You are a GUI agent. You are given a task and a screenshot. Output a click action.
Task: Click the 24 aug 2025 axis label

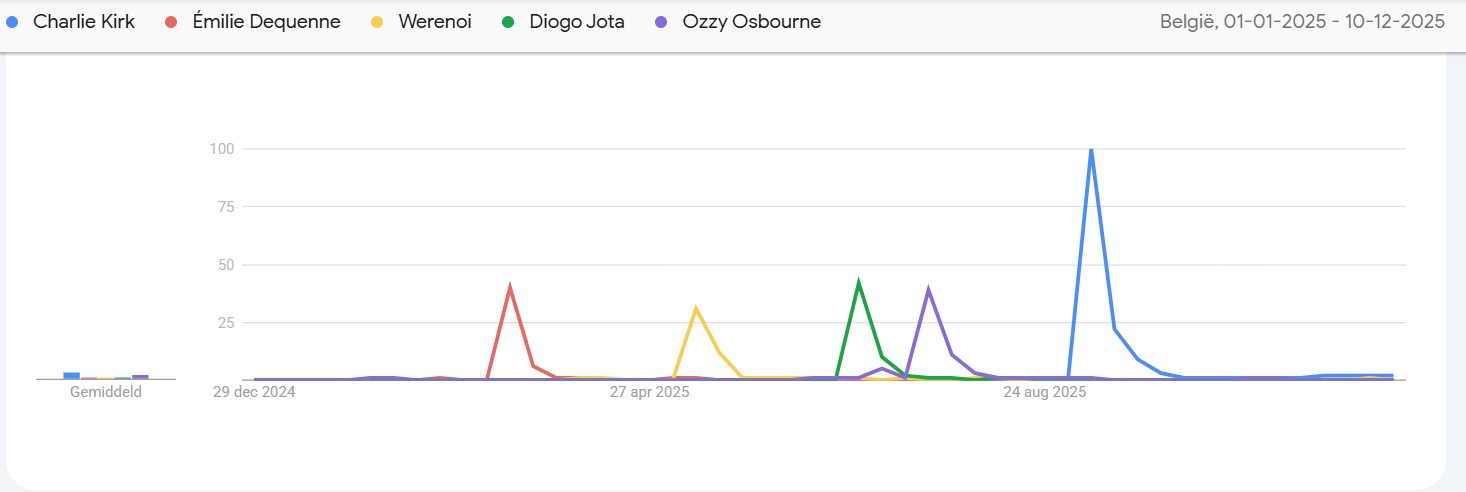(x=1045, y=392)
